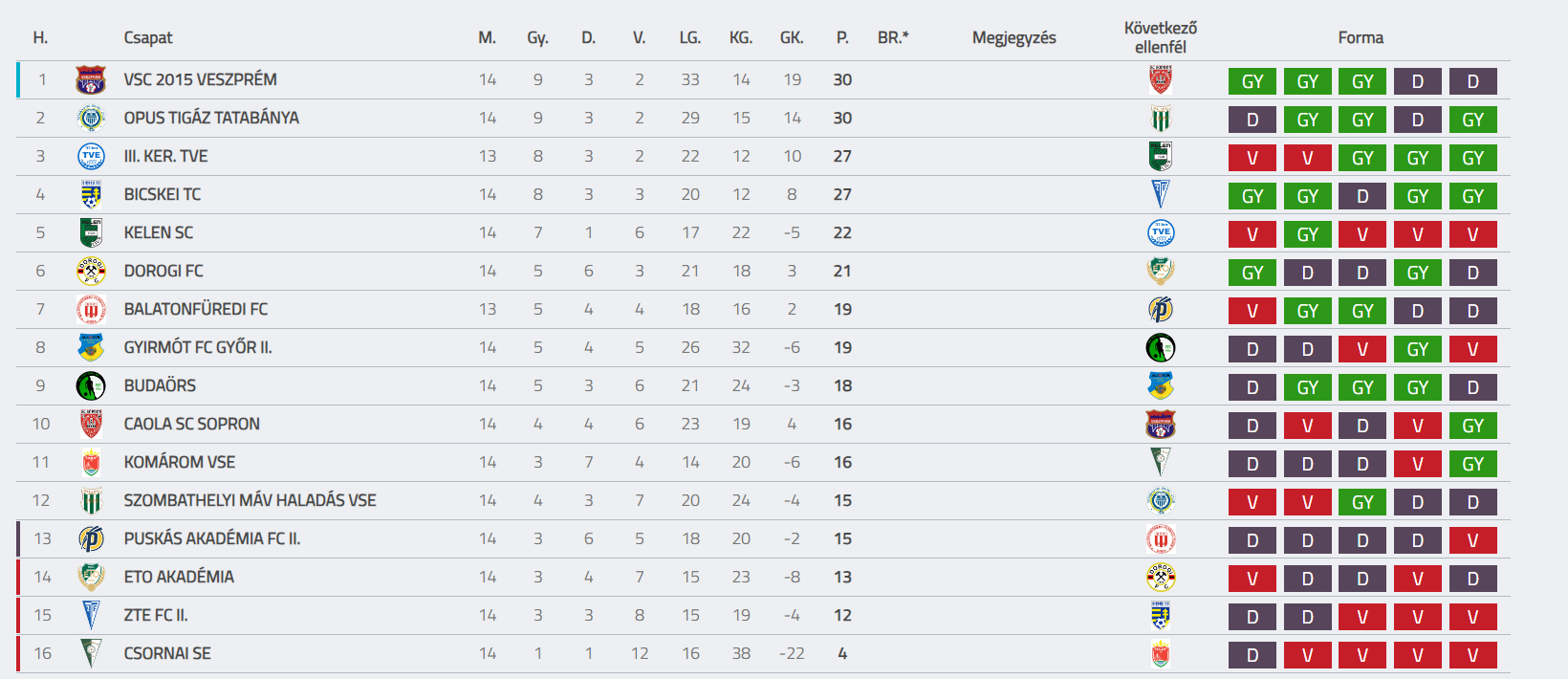Open the Komárom VSE team page

180,463
